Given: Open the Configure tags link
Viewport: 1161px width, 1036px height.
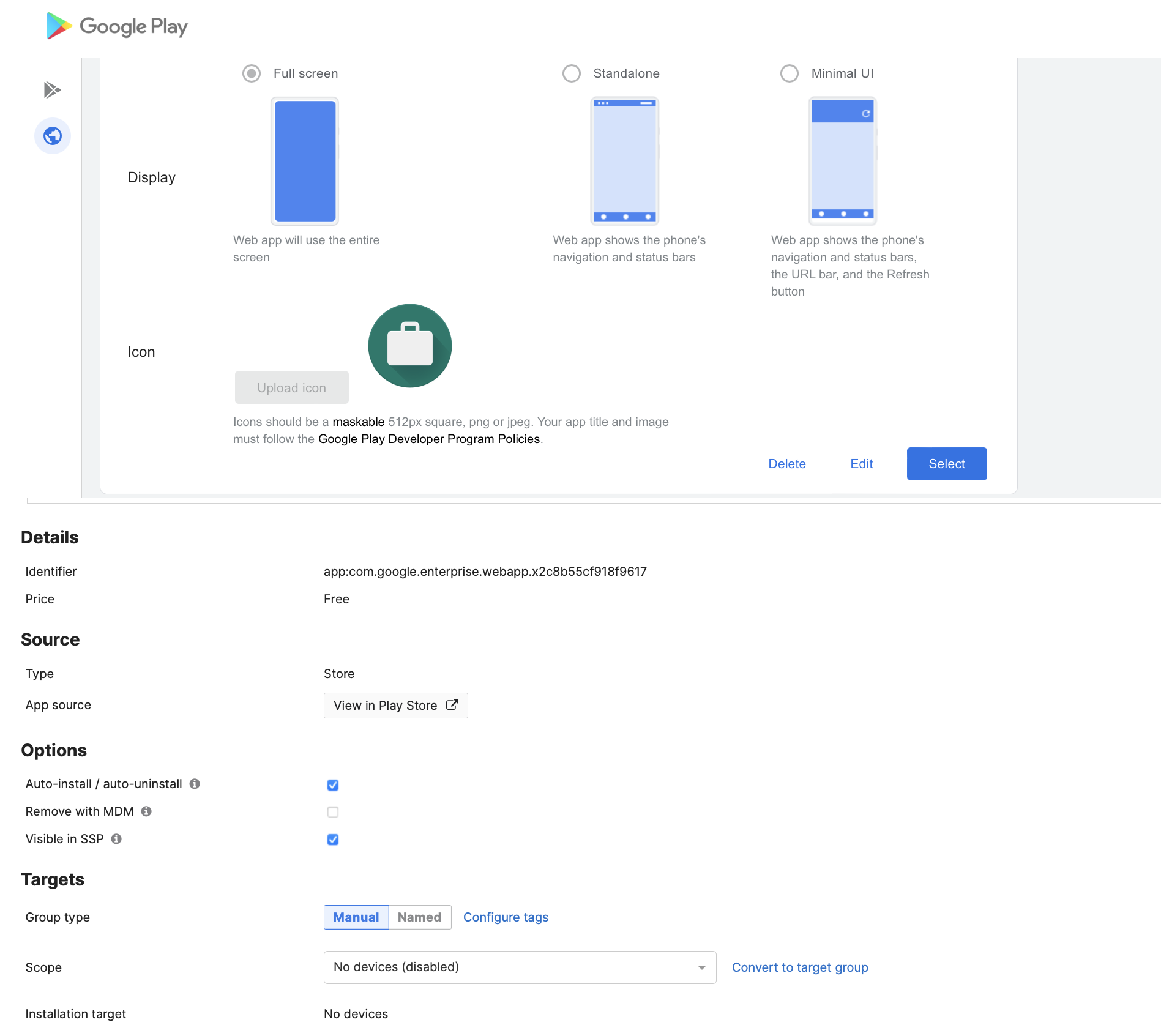Looking at the screenshot, I should coord(506,917).
